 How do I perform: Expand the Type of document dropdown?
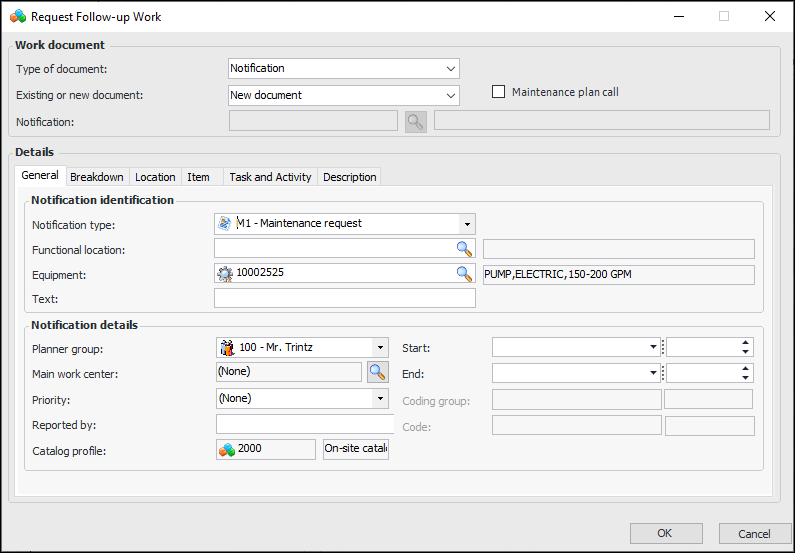(450, 69)
